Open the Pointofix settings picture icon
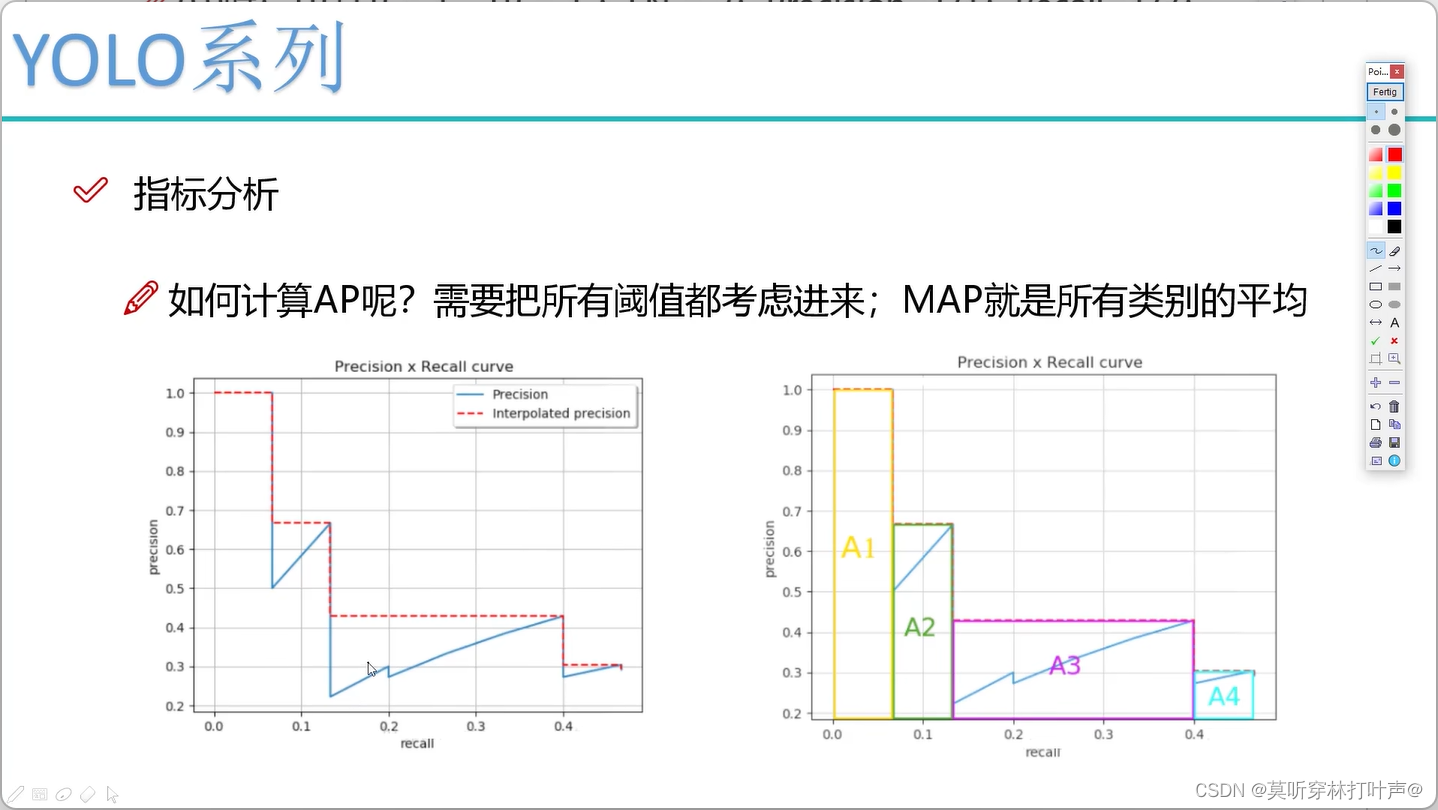Screen dimensions: 1438x810 (1376, 460)
